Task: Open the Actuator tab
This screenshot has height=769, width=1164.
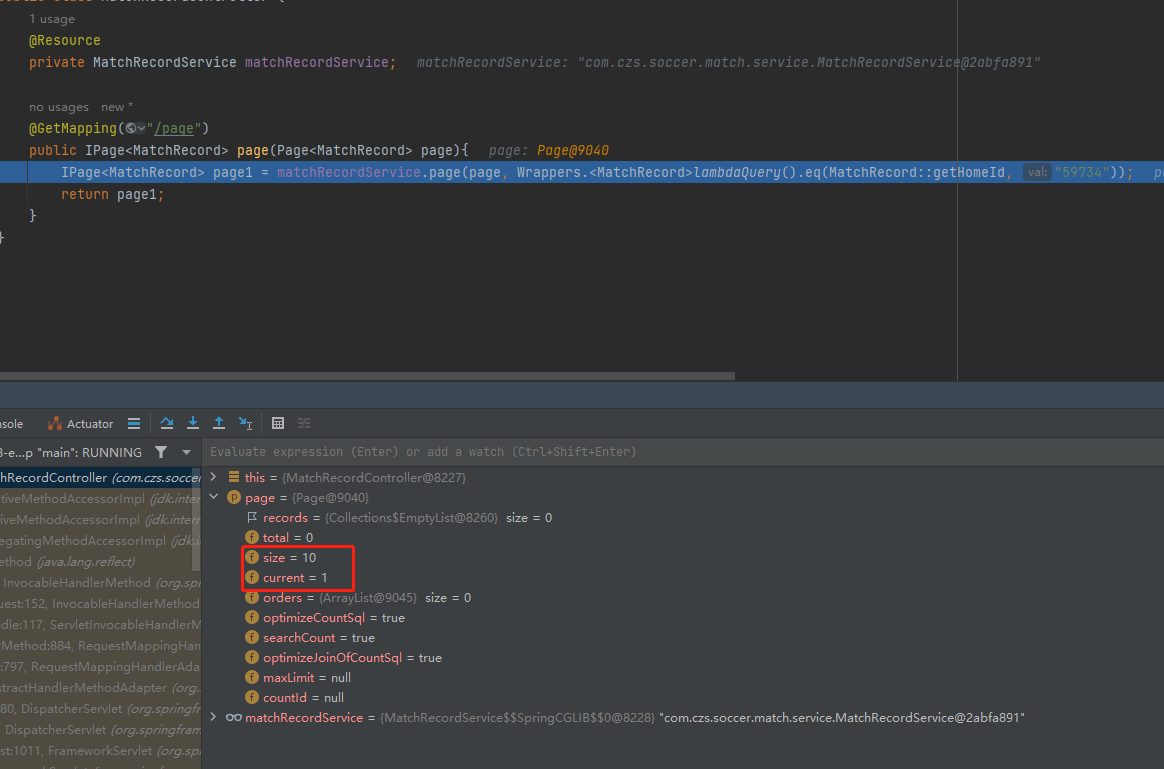Action: [81, 423]
